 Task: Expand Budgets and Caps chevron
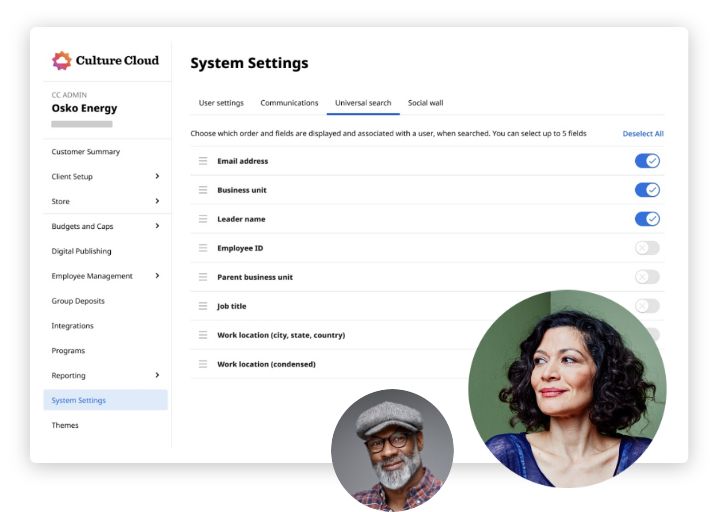point(157,226)
